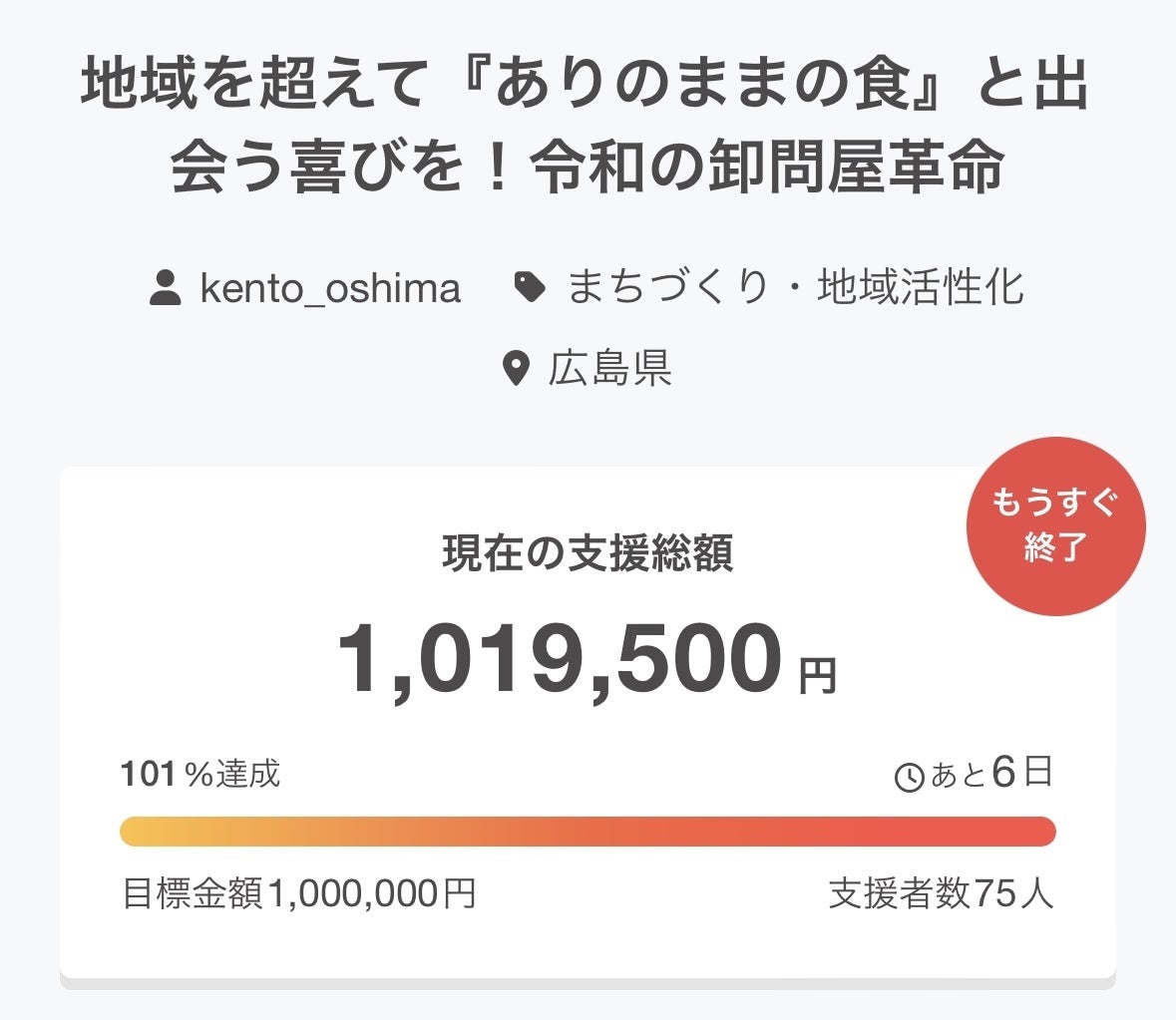Click the 101%達成 achievement text
Image resolution: width=1176 pixels, height=1020 pixels.
(x=200, y=774)
